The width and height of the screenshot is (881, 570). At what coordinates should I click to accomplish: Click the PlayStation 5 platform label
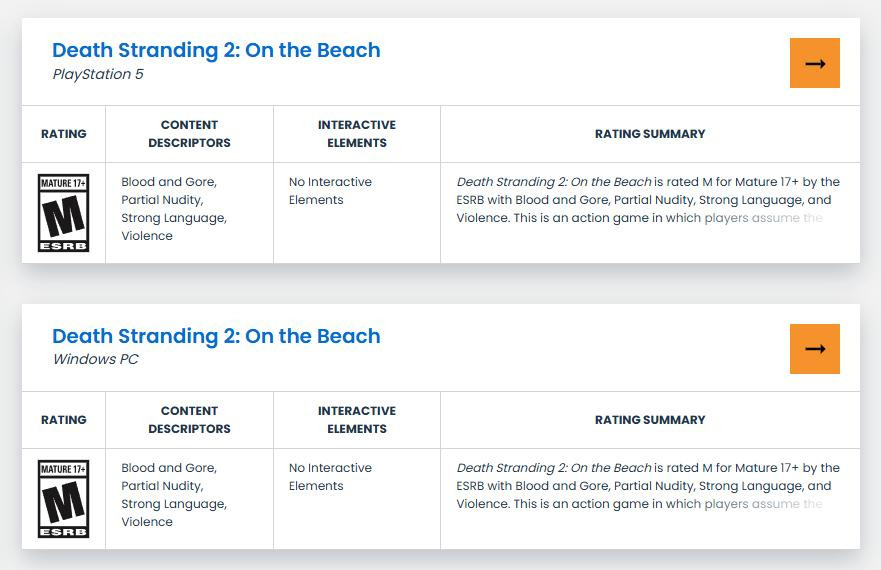click(x=97, y=74)
